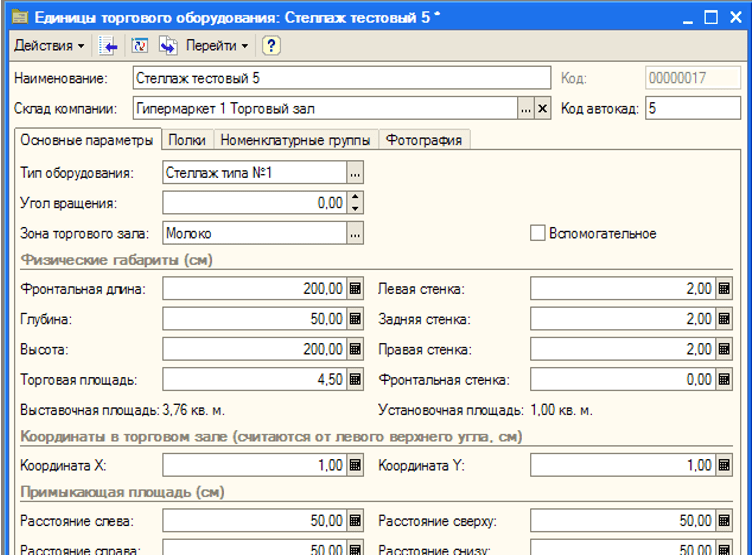Click the Координата X value field
The image size is (753, 558).
(x=255, y=465)
